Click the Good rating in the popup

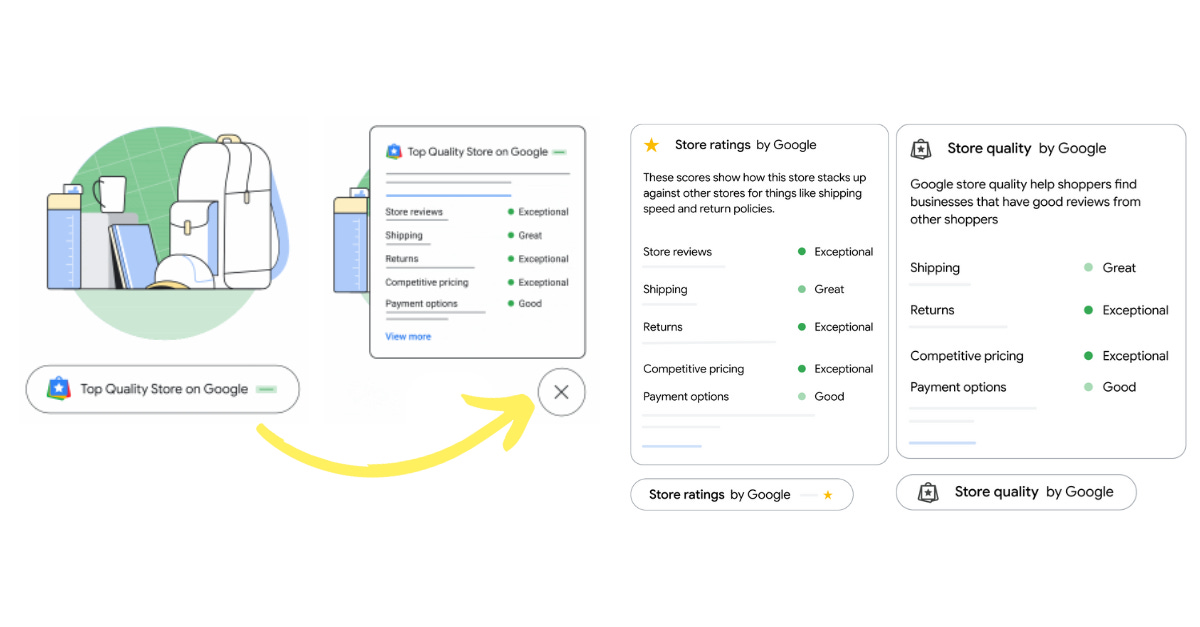pos(530,304)
